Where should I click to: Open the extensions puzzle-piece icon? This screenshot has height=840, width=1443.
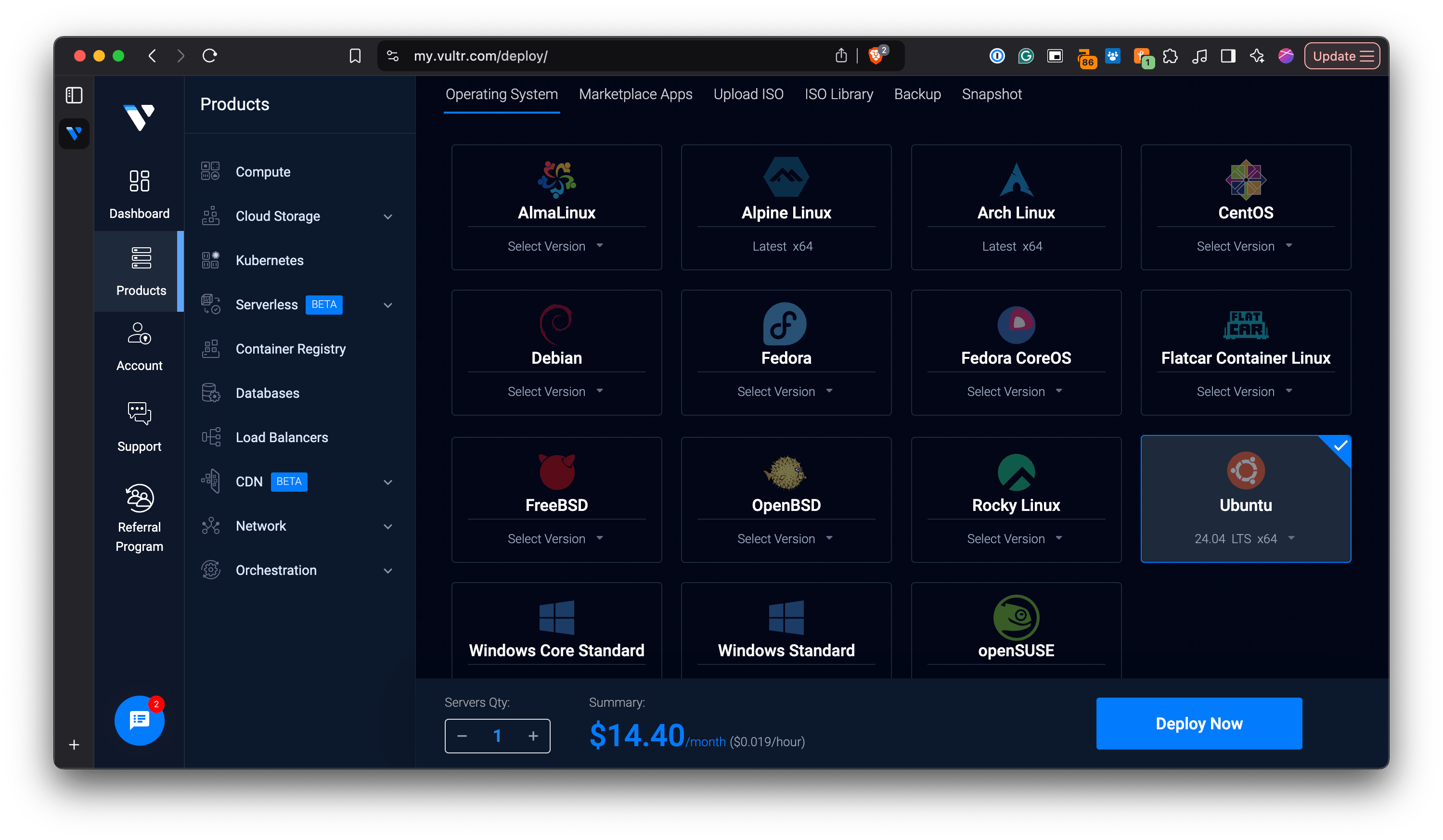click(x=1171, y=55)
